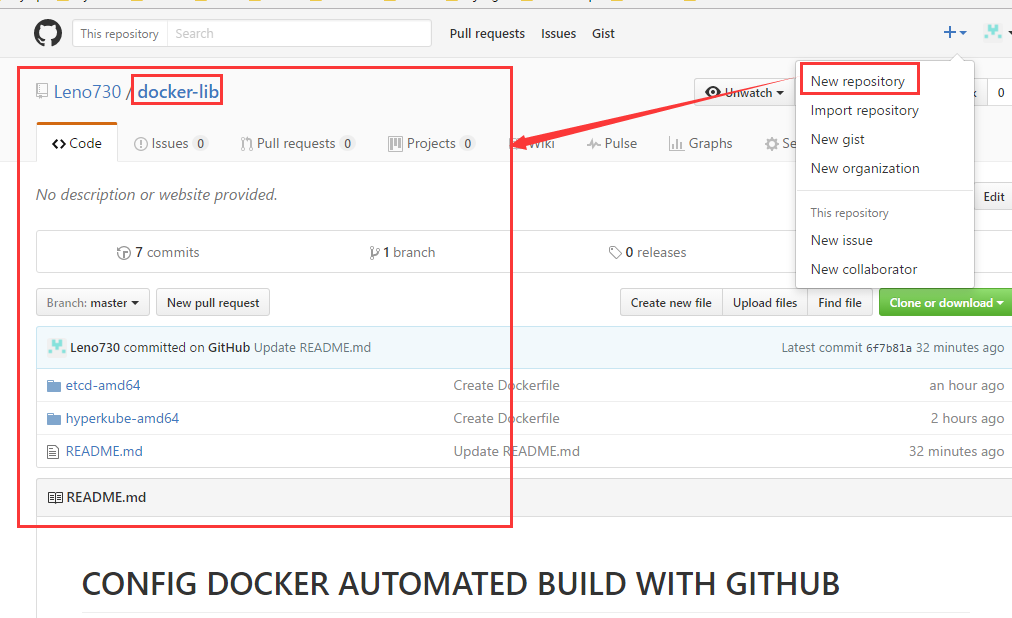Select New issue from the menu
The height and width of the screenshot is (618, 1012).
click(x=842, y=240)
